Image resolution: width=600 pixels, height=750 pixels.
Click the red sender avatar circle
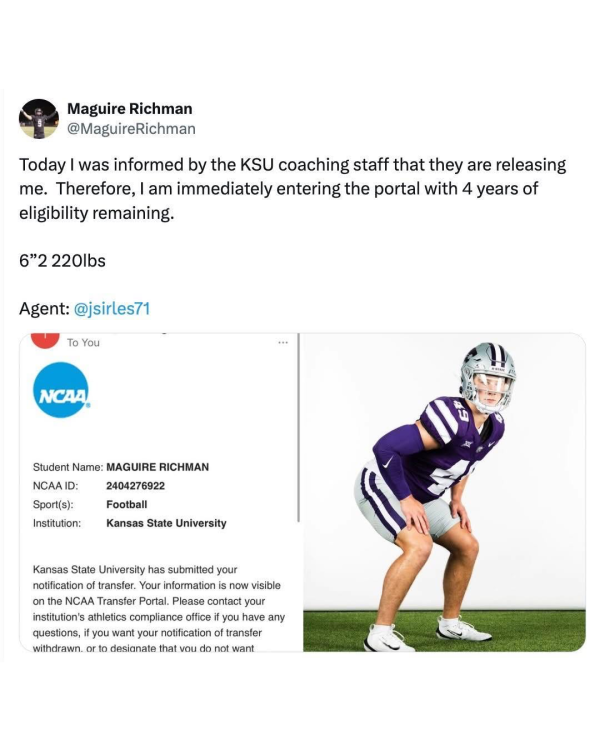(x=45, y=341)
